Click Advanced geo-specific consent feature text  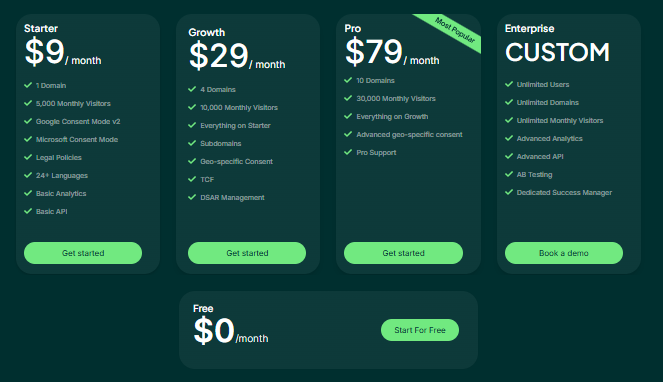click(409, 135)
